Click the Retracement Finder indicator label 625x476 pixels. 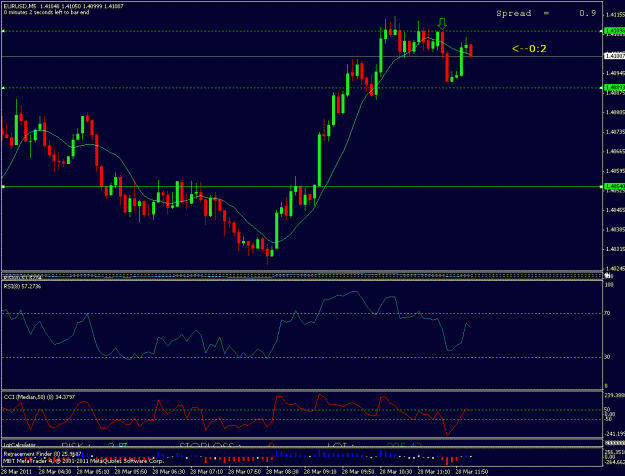tap(42, 454)
